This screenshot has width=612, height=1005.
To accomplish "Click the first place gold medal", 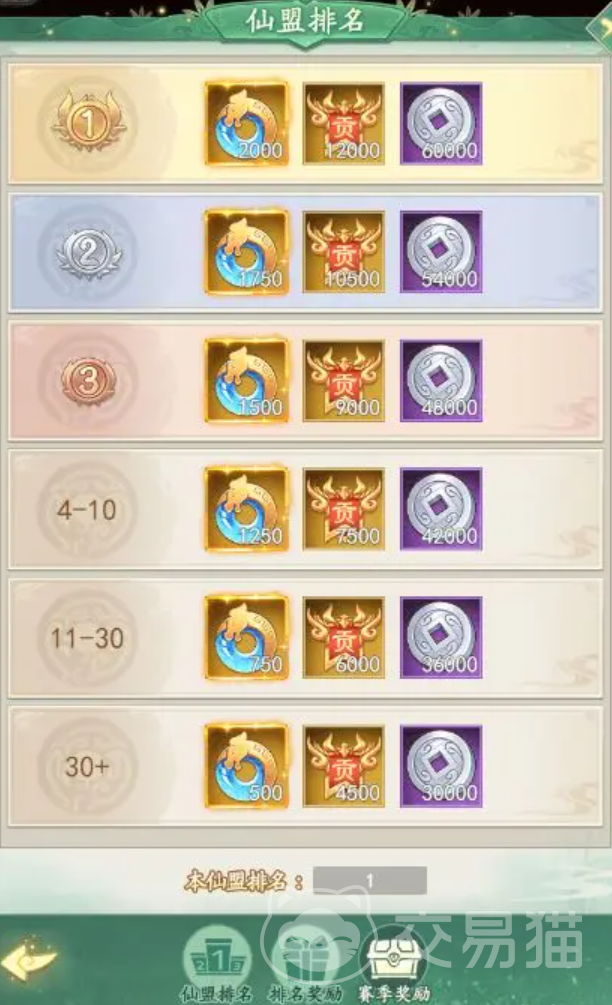I will click(88, 122).
